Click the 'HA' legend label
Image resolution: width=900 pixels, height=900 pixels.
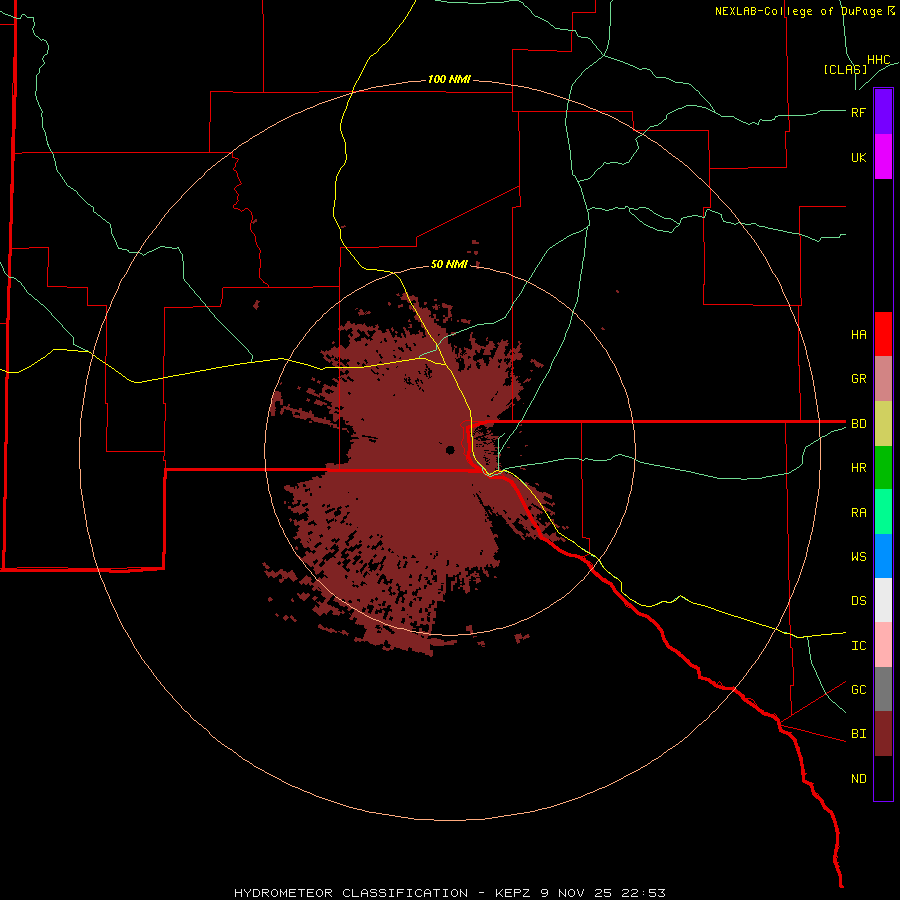(858, 334)
